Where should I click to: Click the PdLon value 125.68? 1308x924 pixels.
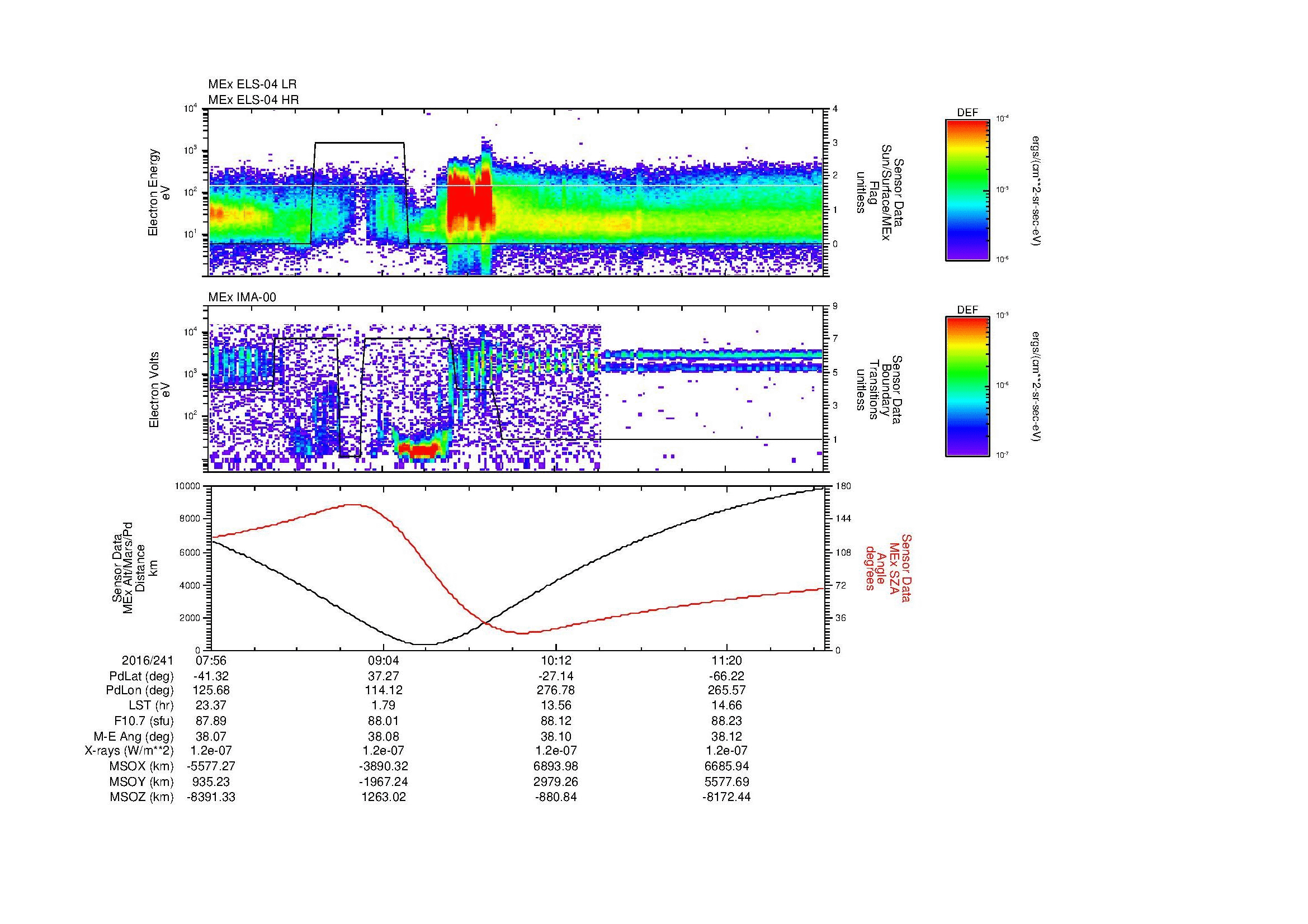click(x=211, y=691)
